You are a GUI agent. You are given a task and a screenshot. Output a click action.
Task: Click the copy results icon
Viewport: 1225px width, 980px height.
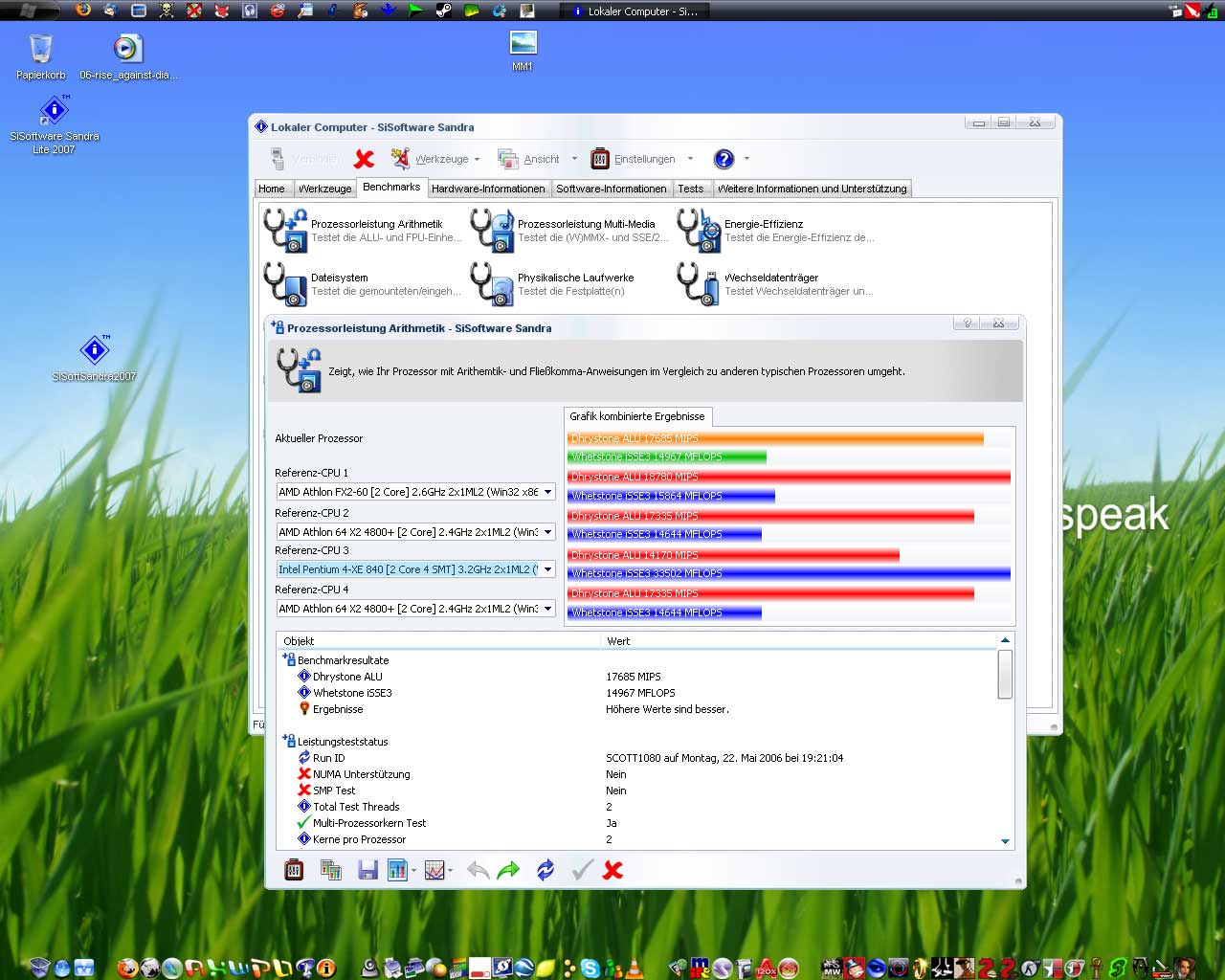331,870
